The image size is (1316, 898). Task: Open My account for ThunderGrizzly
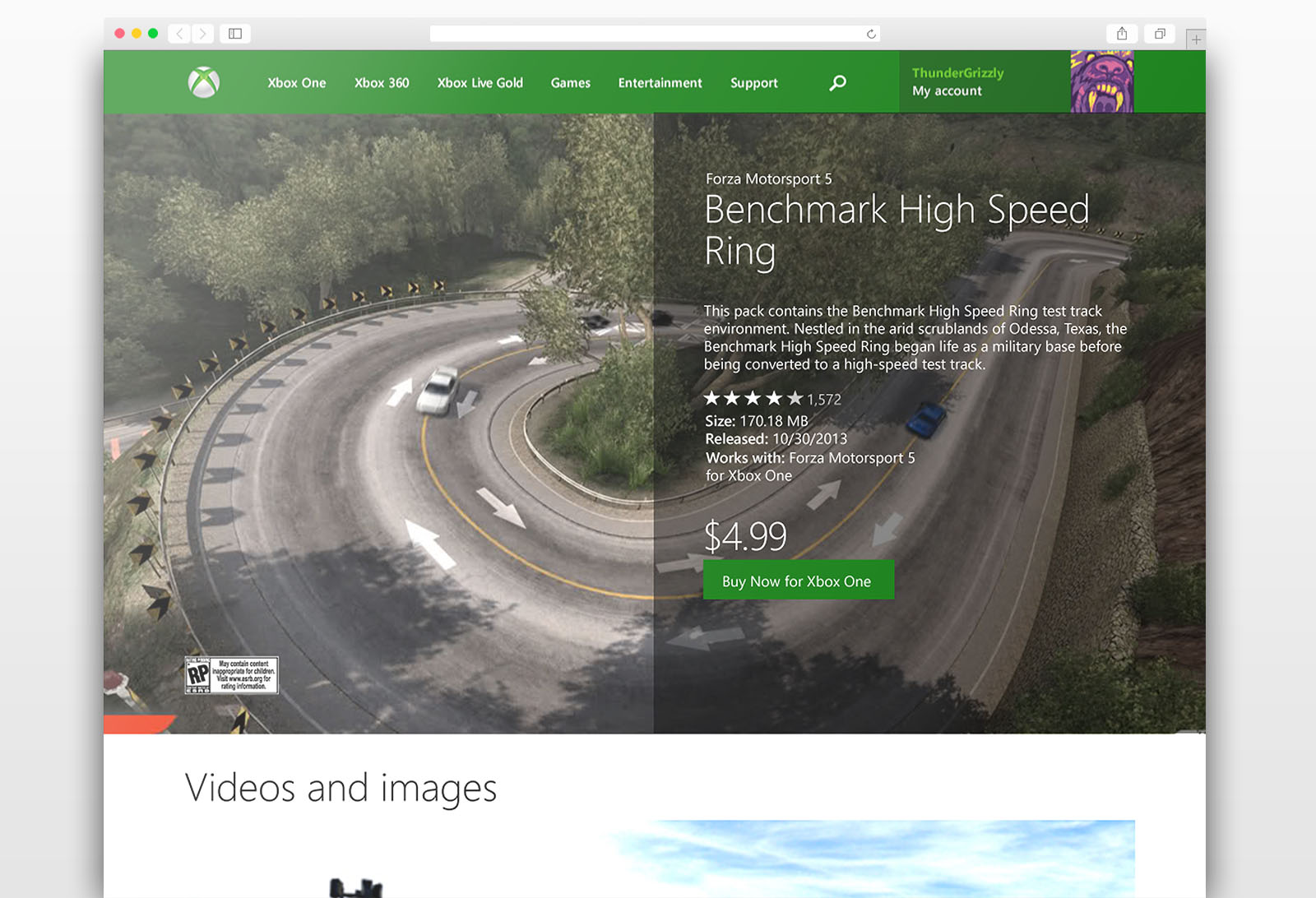(x=947, y=90)
